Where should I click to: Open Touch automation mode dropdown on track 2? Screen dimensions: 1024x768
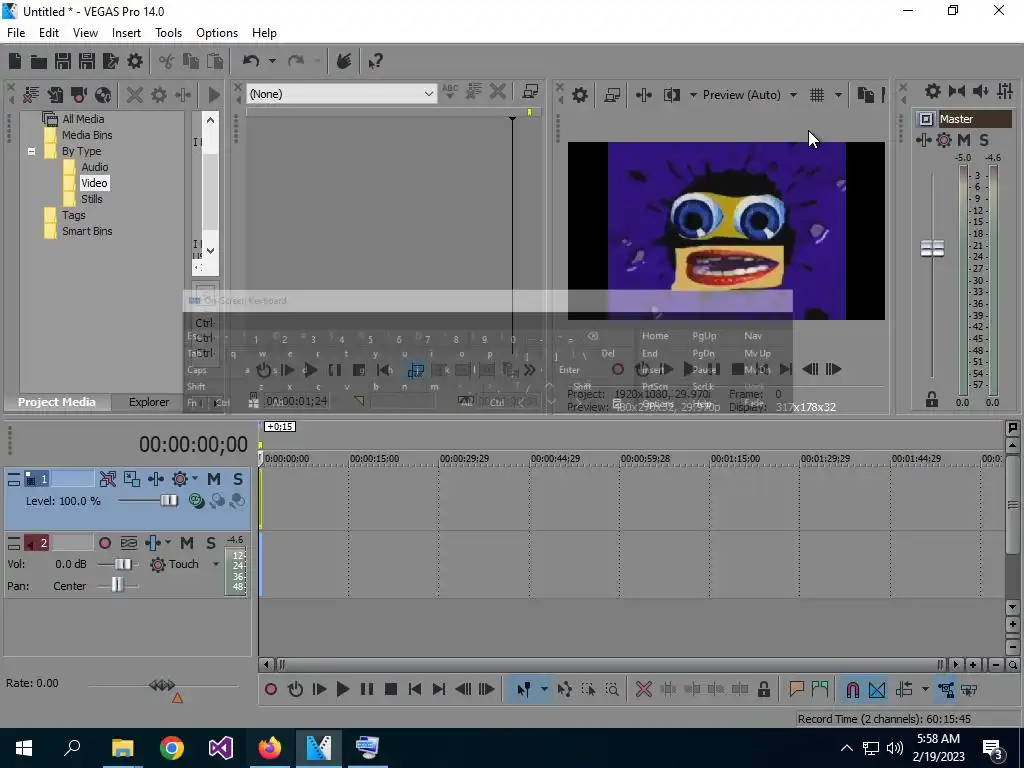pos(216,564)
